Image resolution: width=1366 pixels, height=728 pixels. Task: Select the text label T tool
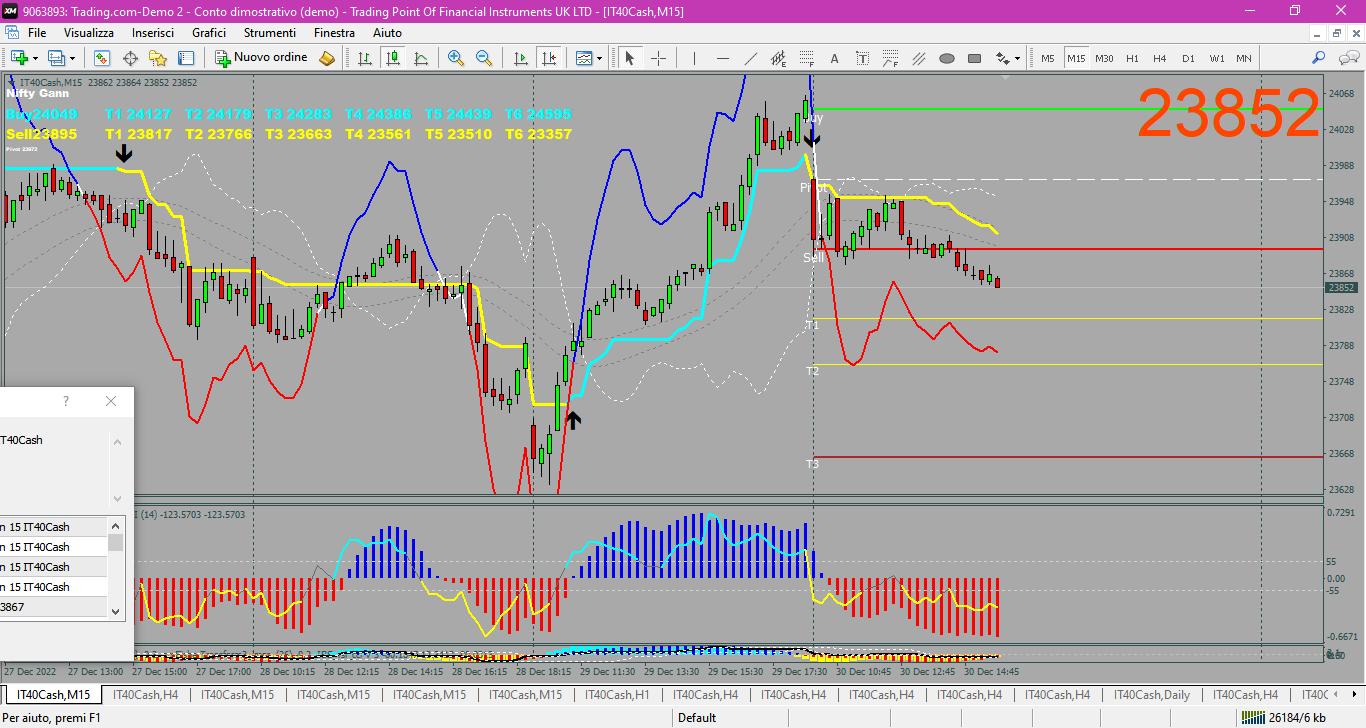[x=863, y=58]
